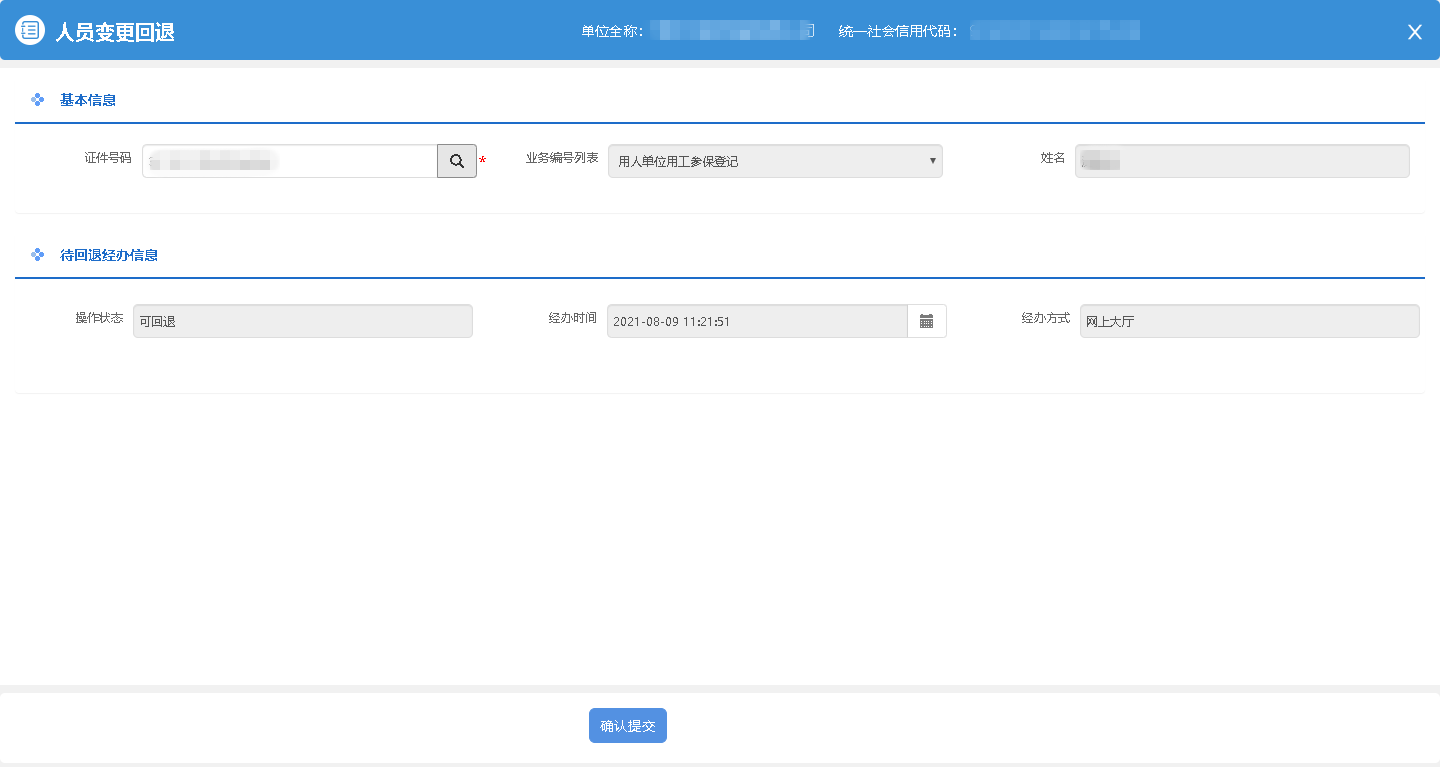This screenshot has height=767, width=1440.
Task: Click the 姓名 text field
Action: pos(1241,161)
